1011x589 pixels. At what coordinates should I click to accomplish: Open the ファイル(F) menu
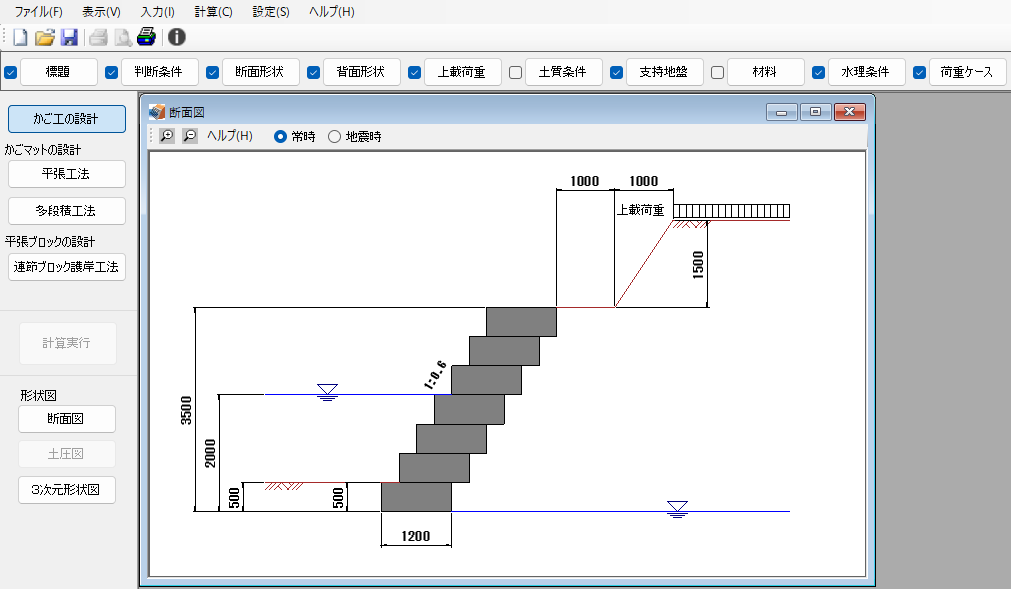pyautogui.click(x=39, y=12)
